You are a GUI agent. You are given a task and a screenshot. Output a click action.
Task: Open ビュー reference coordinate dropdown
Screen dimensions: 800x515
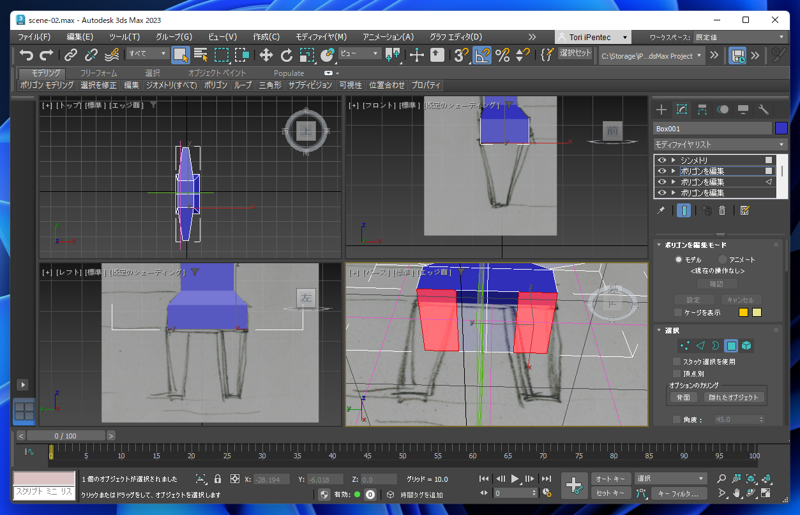point(359,53)
